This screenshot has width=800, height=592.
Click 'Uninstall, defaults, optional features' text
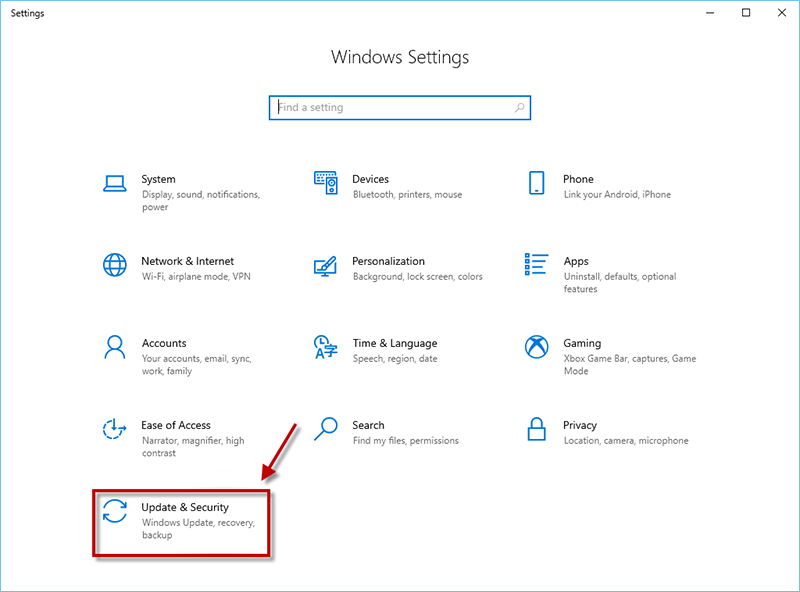click(620, 283)
